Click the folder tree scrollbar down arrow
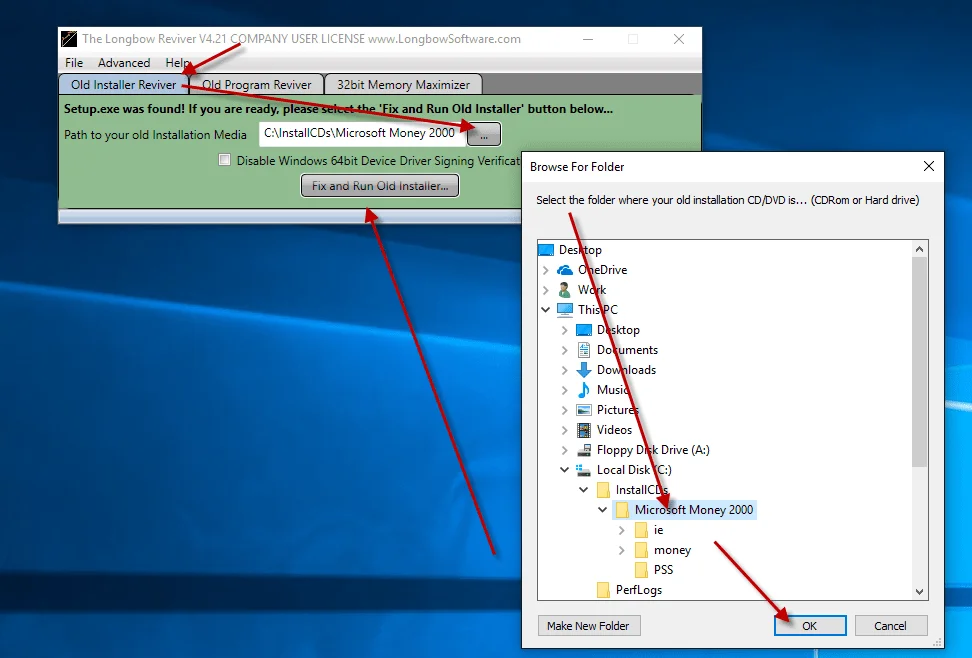This screenshot has height=658, width=972. coord(919,592)
